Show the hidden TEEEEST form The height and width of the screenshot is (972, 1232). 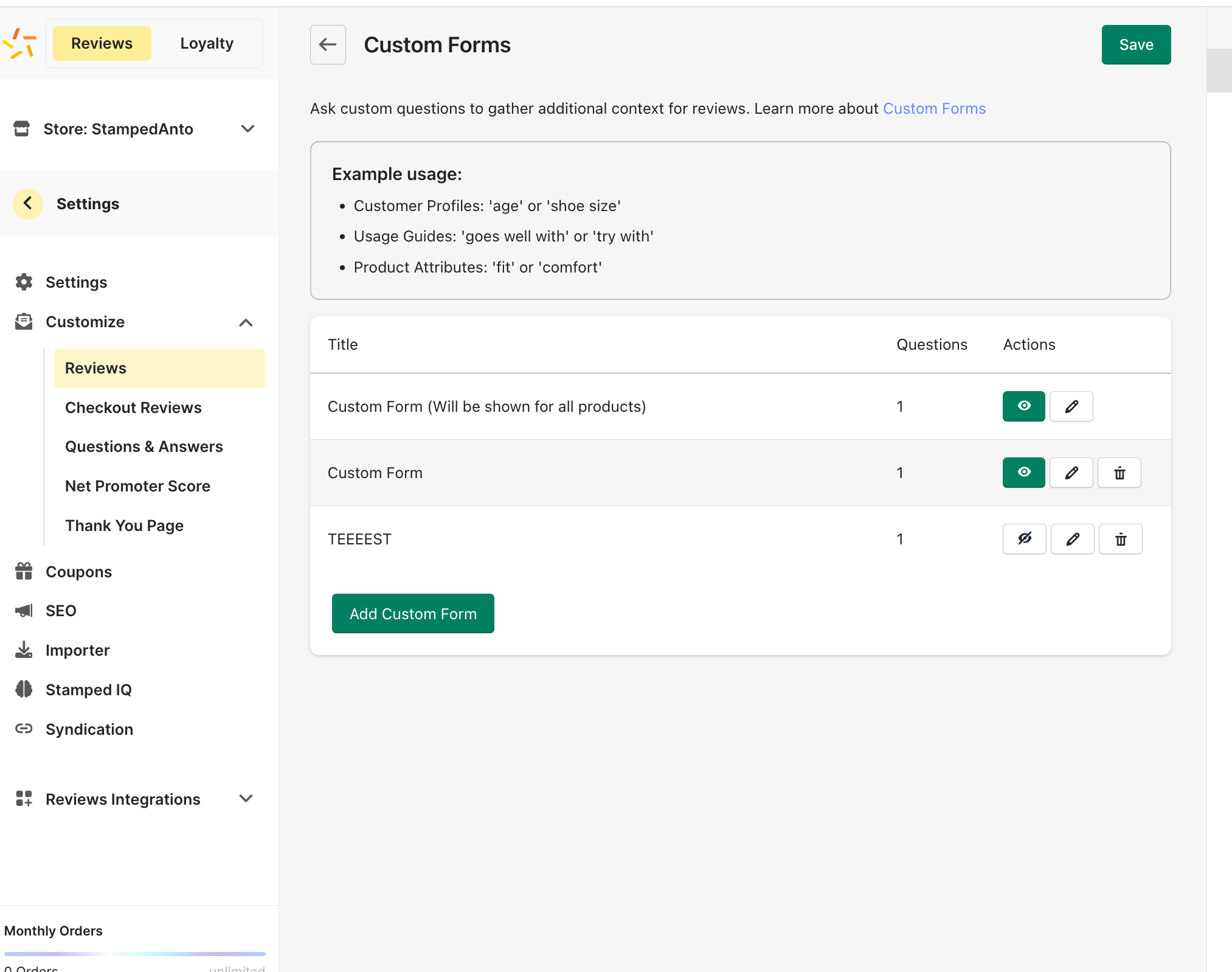point(1024,539)
